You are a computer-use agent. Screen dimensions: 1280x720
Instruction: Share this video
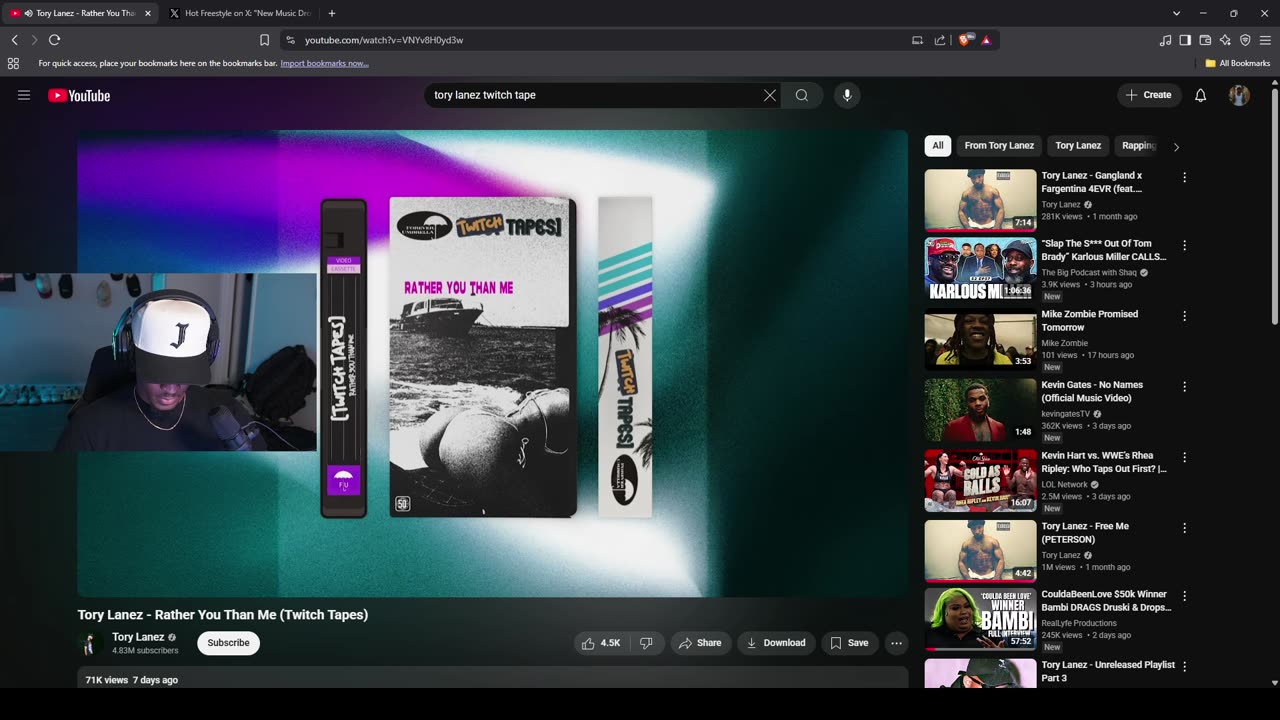click(700, 643)
